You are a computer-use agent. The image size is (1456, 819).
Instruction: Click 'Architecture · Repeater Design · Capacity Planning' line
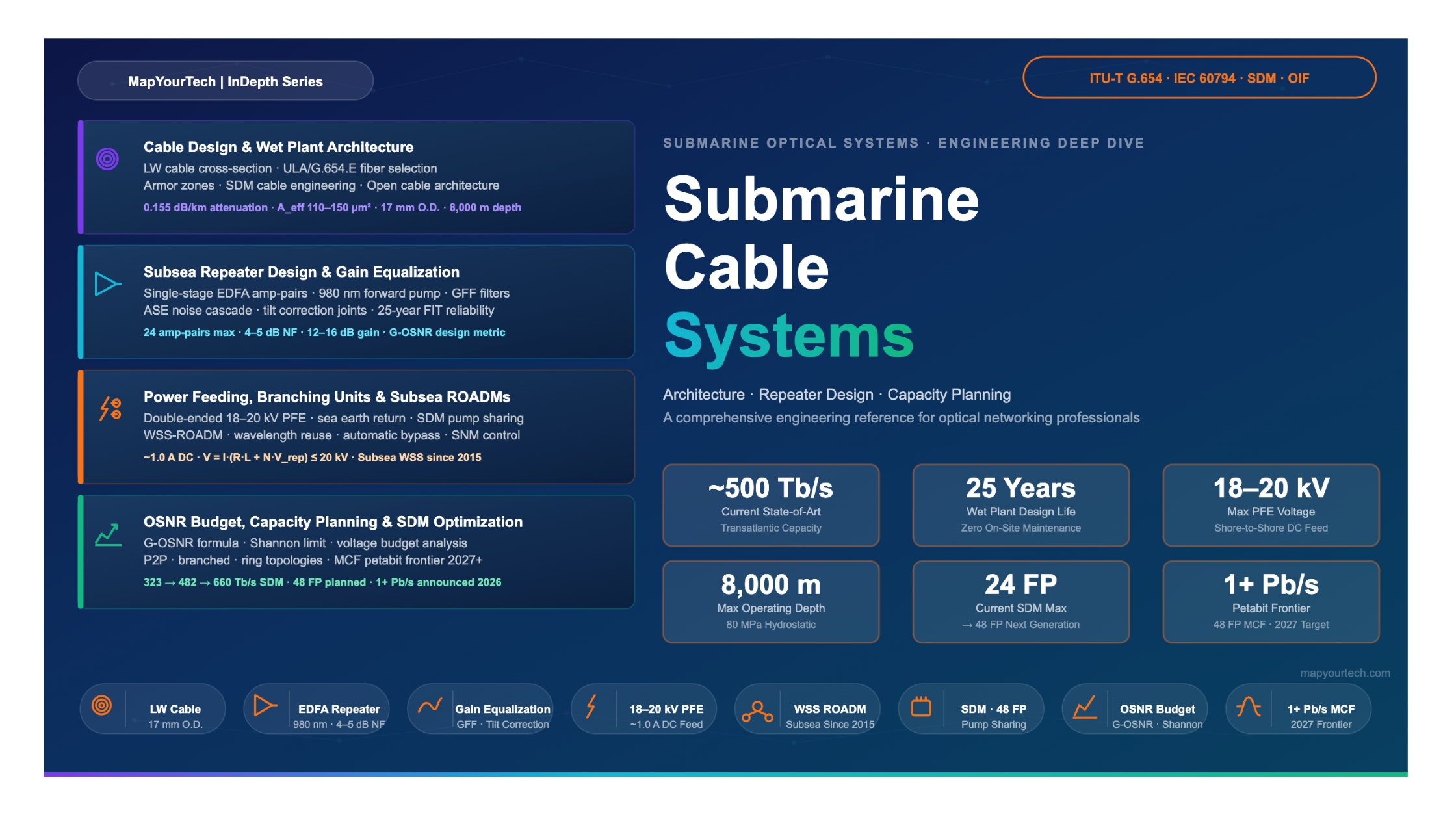(x=837, y=395)
